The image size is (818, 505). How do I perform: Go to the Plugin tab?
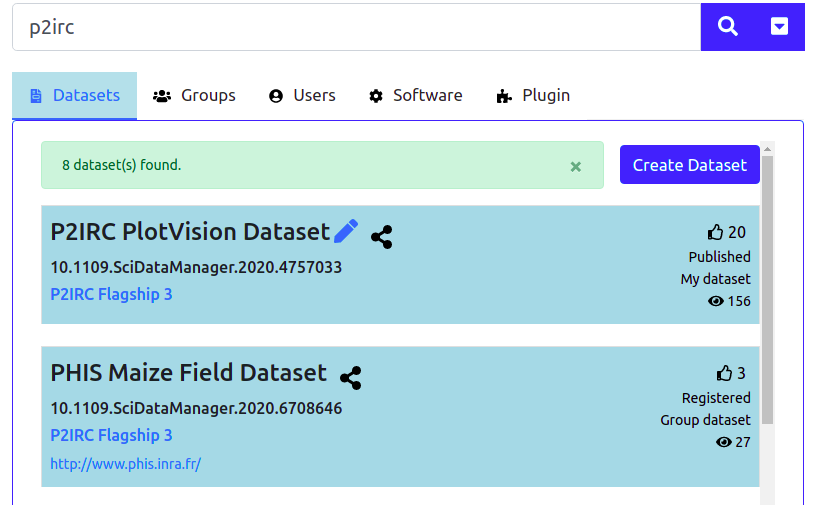pos(533,96)
